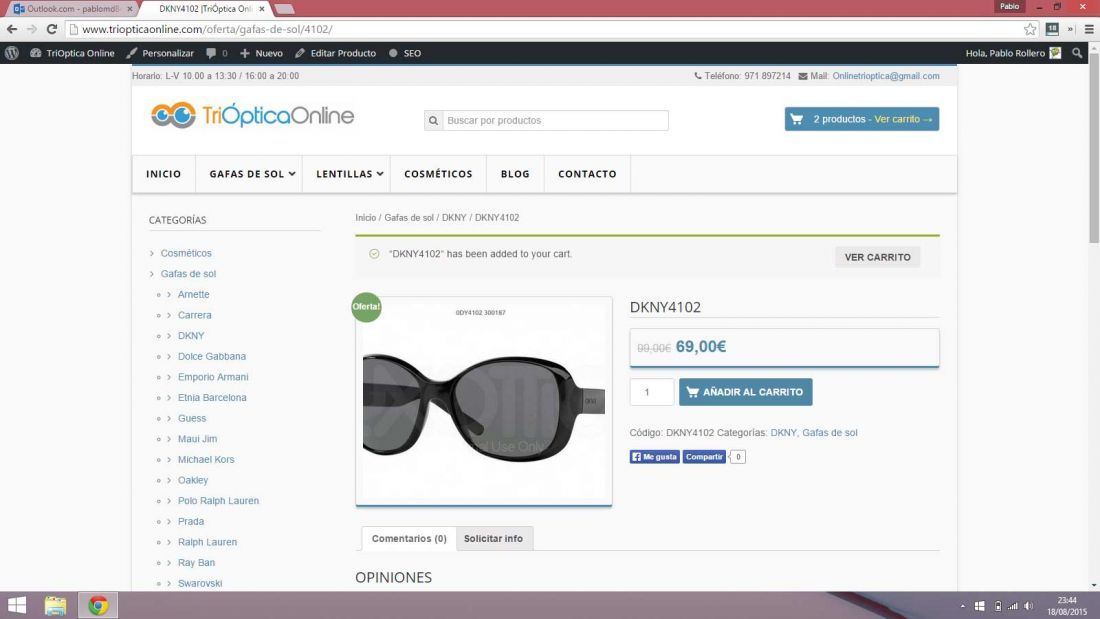Screen dimensions: 1100x619
Task: Open the Chrome hamburger menu
Action: click(1089, 29)
